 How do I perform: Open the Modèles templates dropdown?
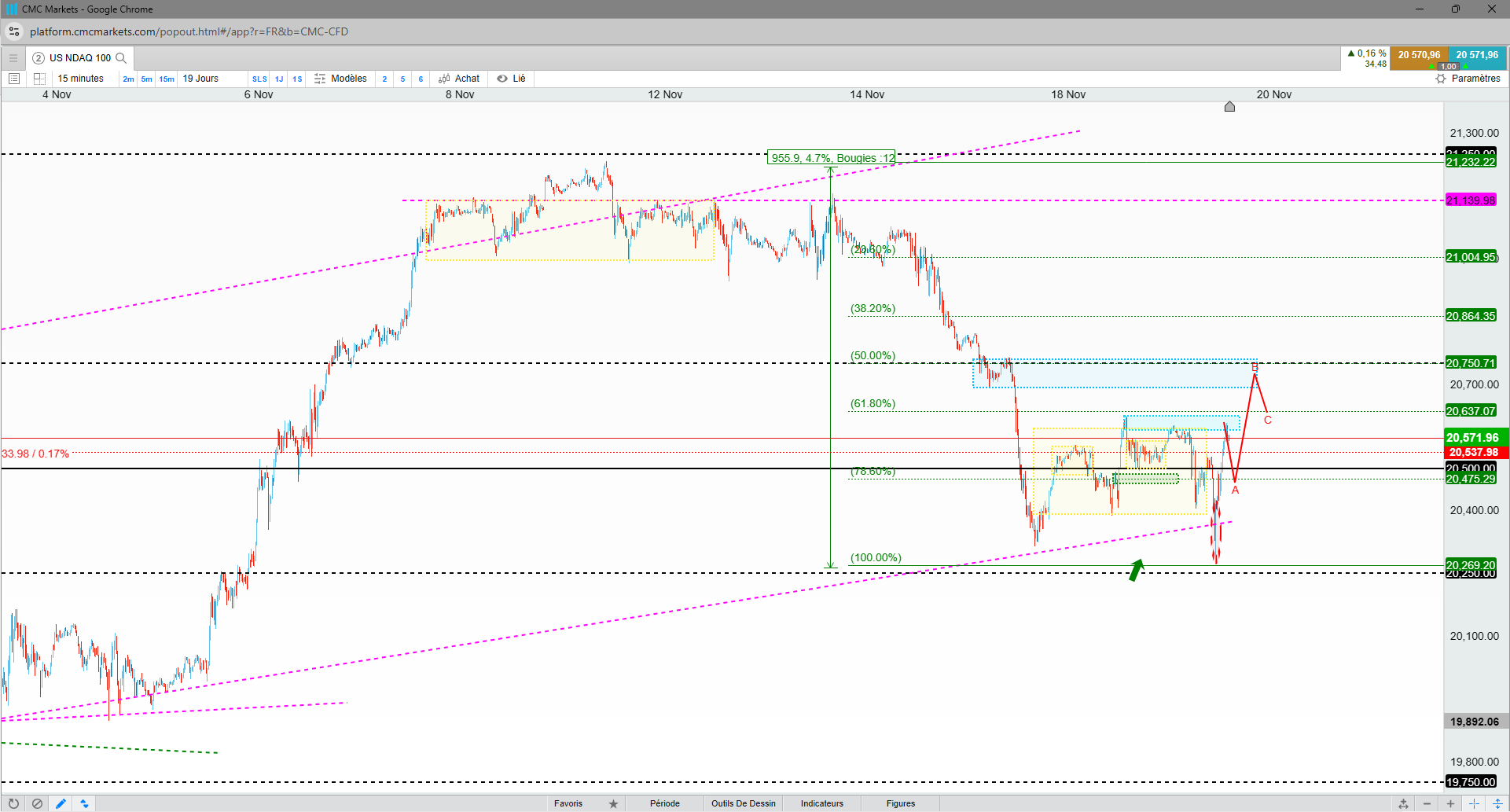click(x=340, y=79)
